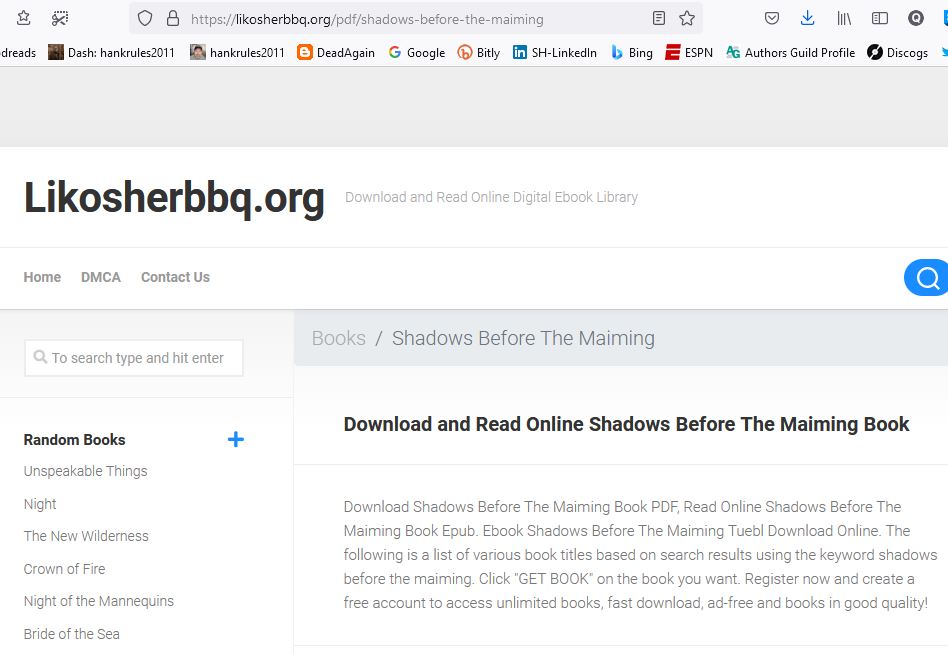The width and height of the screenshot is (948, 654).
Task: Go to the Home navigation link
Action: 42,277
